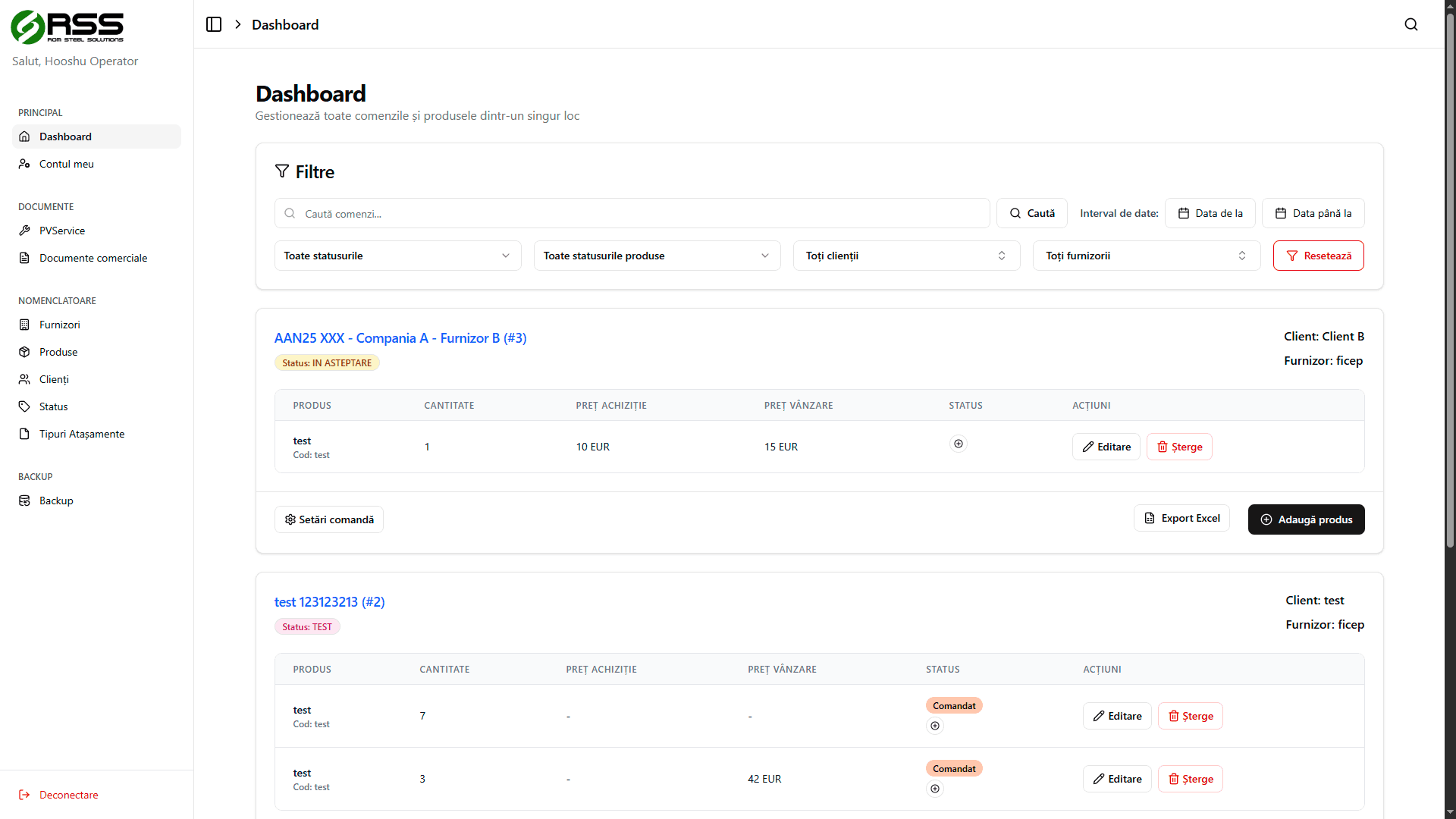Click the page vertical scrollbar

click(1450, 281)
